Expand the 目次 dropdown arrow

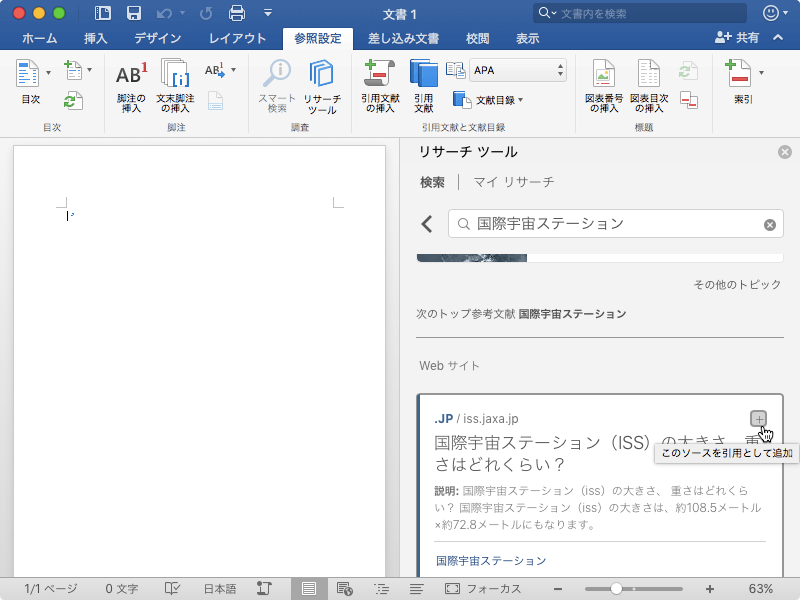click(x=48, y=72)
